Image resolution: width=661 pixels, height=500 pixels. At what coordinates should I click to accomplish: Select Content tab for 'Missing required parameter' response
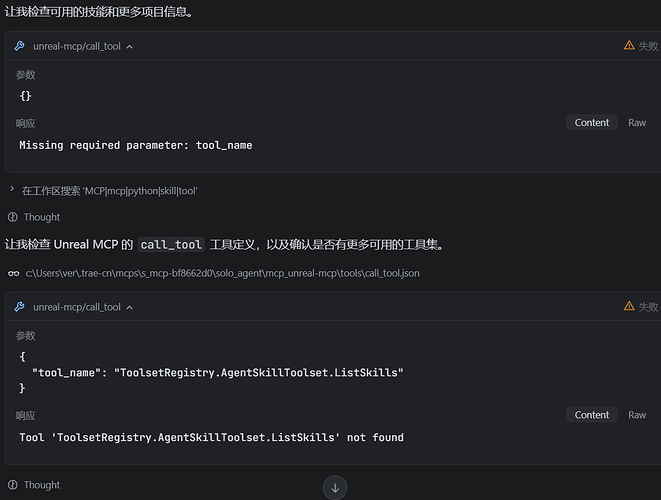pyautogui.click(x=591, y=123)
